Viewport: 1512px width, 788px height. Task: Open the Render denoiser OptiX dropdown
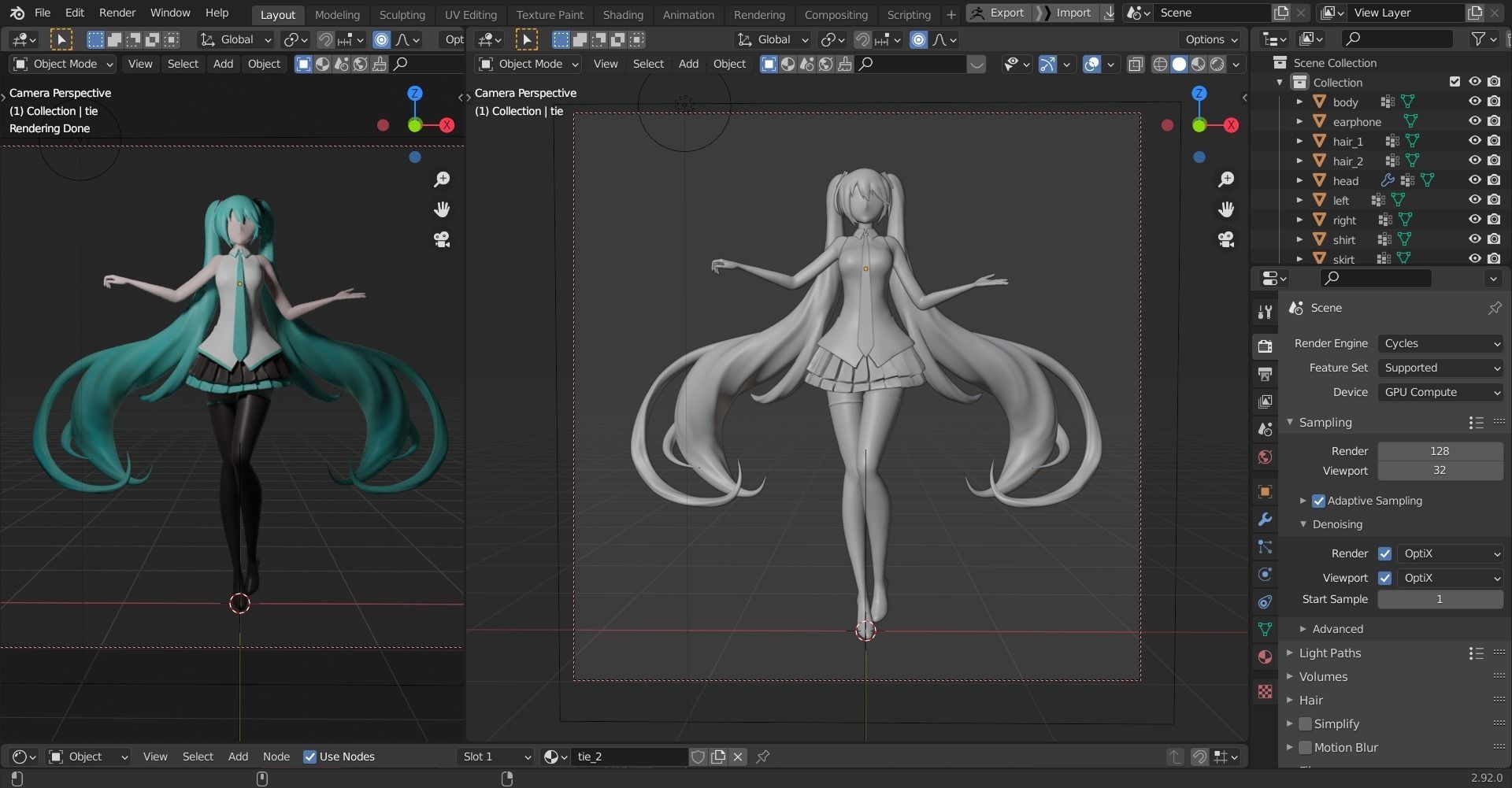point(1450,553)
